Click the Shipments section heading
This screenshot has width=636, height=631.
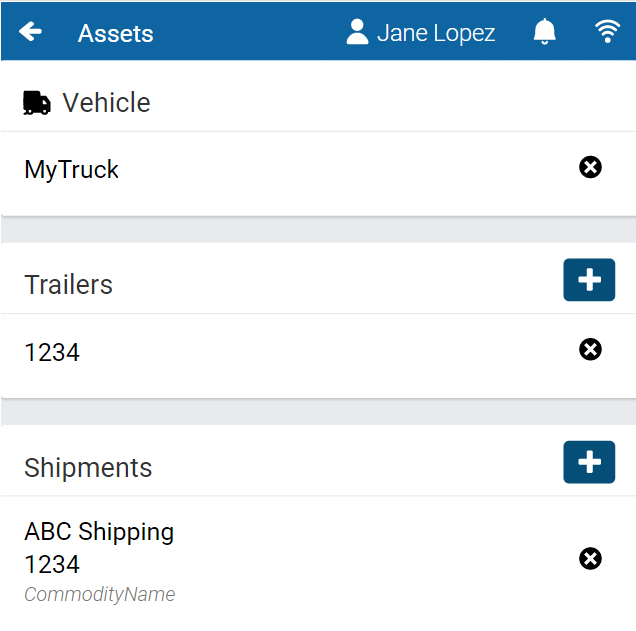point(88,468)
